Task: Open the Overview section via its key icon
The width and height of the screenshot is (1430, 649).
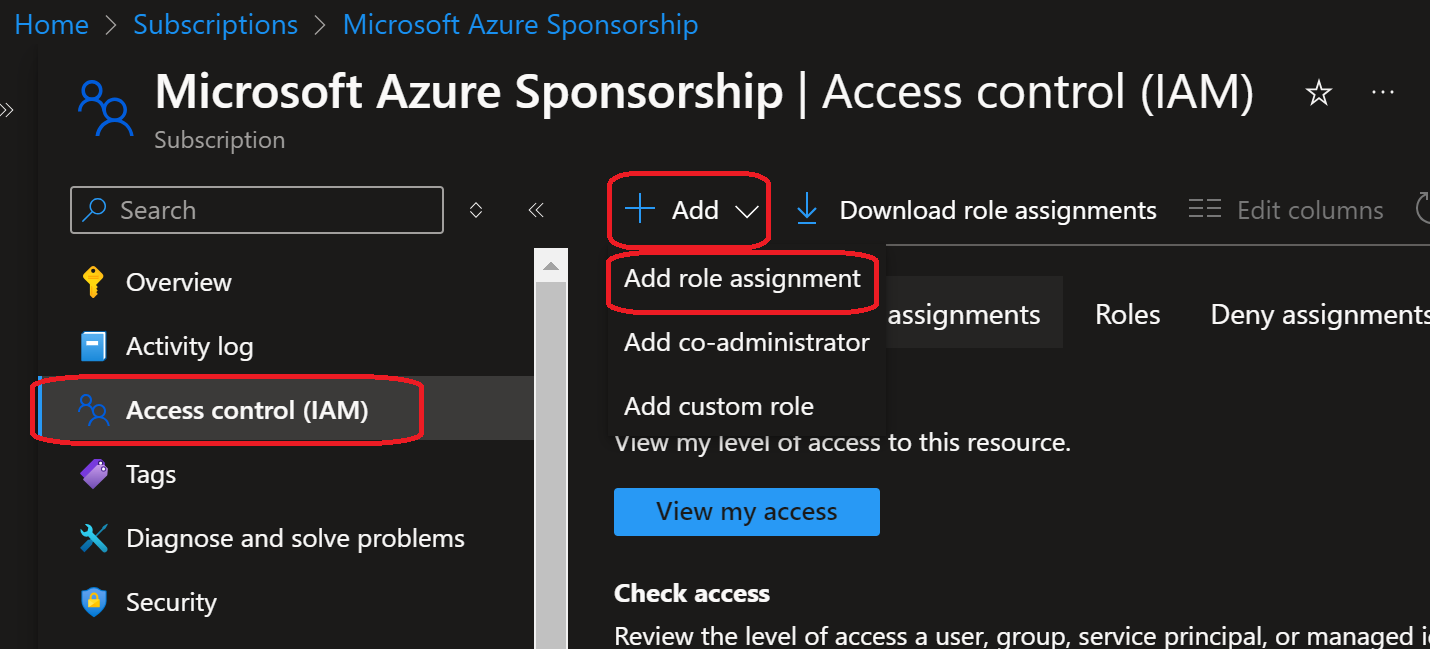Action: pos(93,281)
